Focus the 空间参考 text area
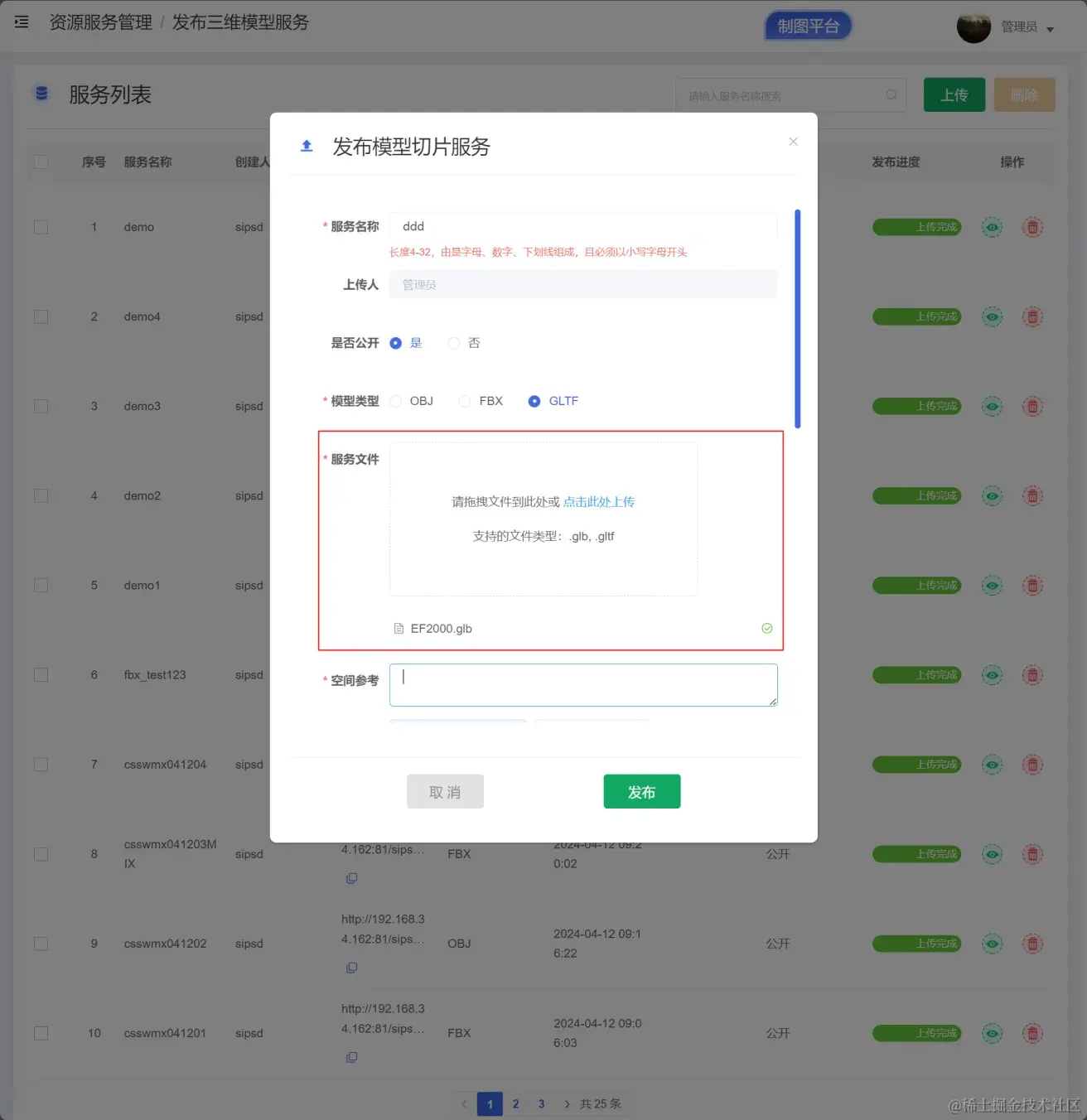The height and width of the screenshot is (1120, 1087). [x=583, y=685]
